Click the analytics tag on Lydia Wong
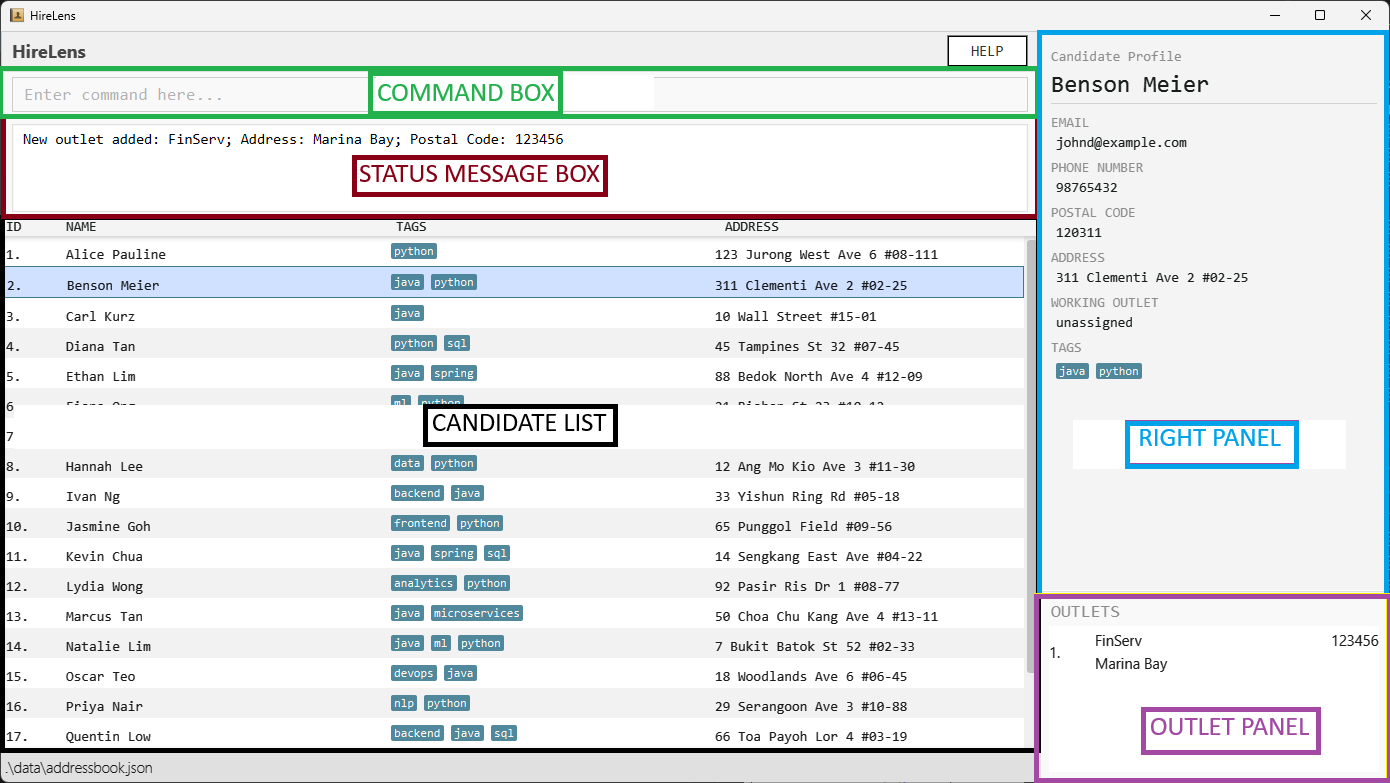This screenshot has height=783, width=1390. [x=424, y=583]
